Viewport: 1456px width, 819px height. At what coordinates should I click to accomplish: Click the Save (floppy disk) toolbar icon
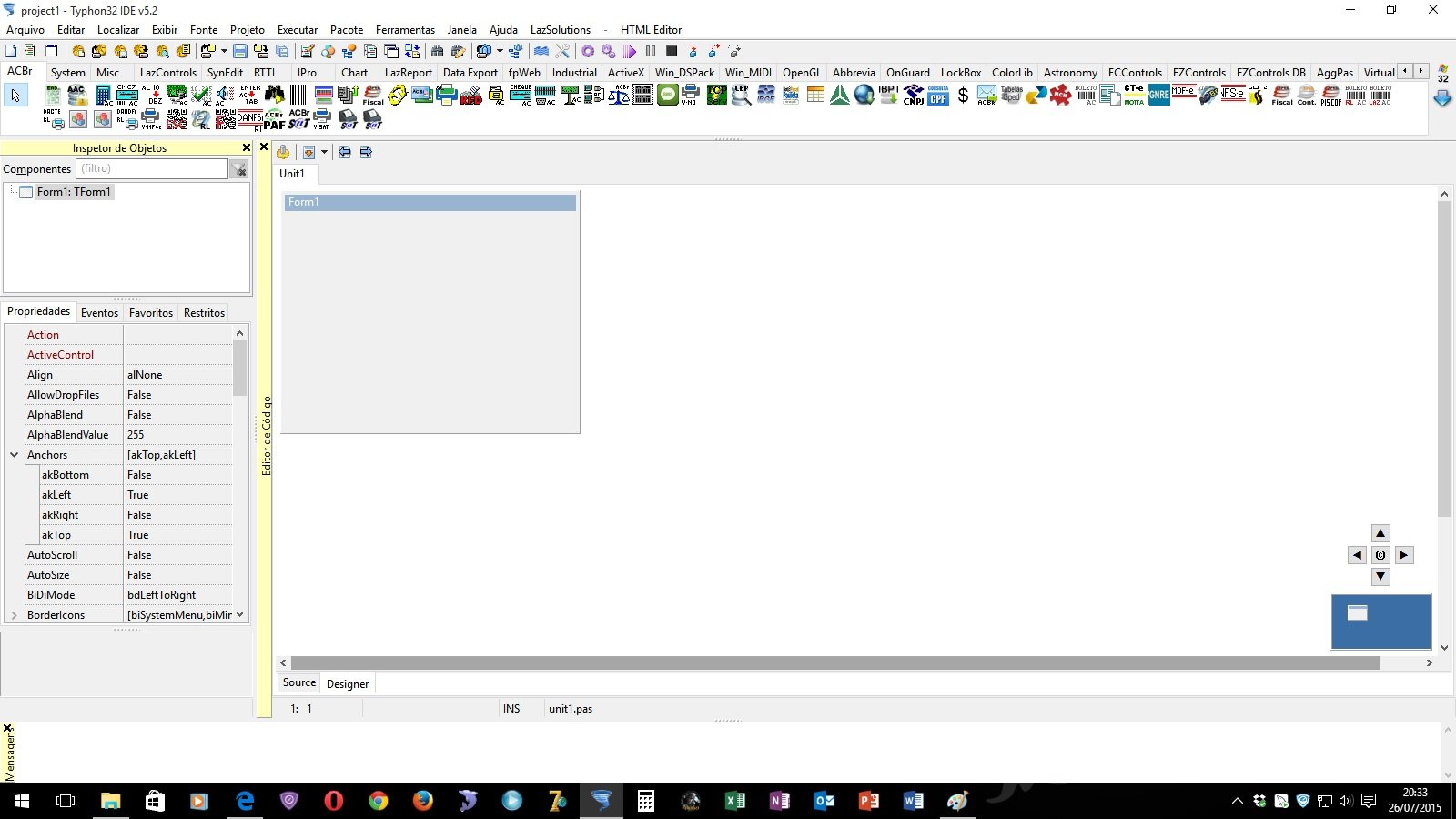(x=240, y=51)
